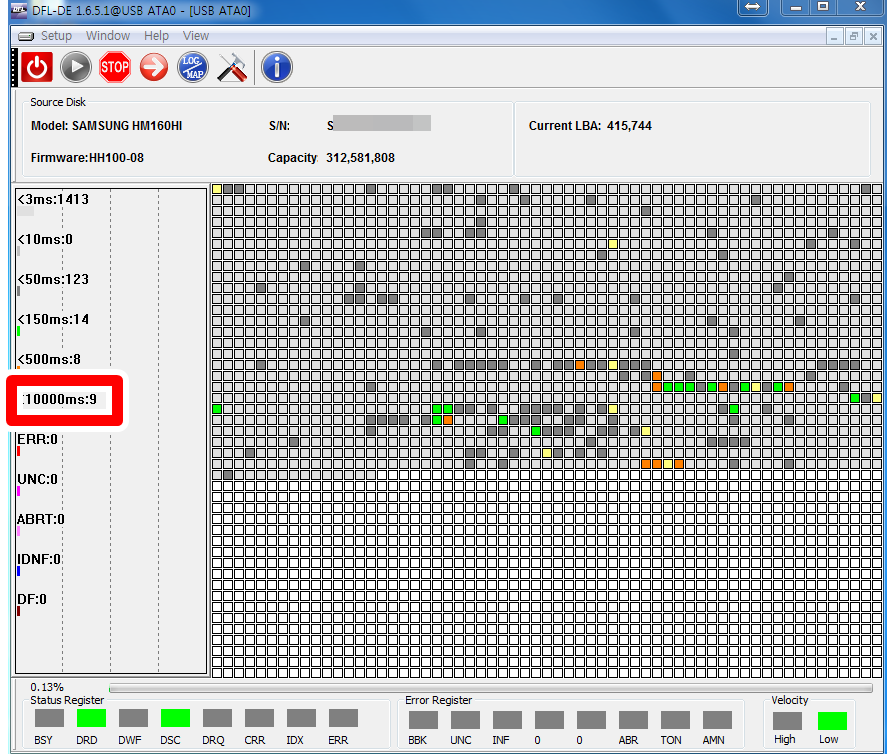Restore the inner USB ATA0 child window
Viewport: 887px width, 754px height.
pos(853,37)
